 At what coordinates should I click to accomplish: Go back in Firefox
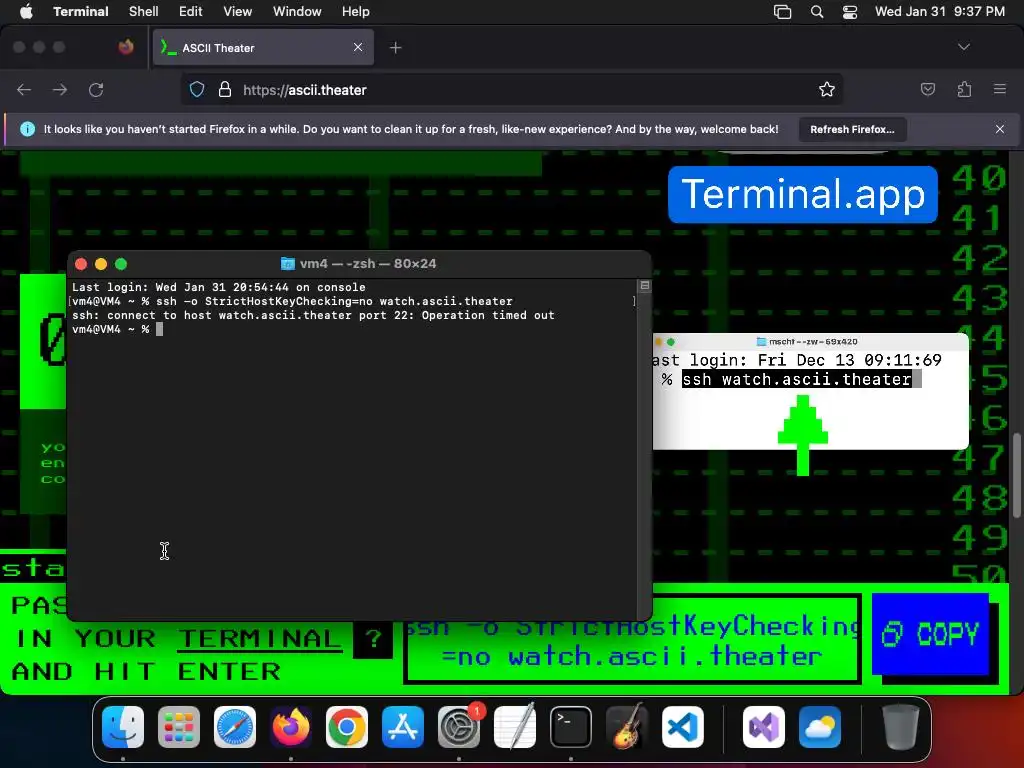[24, 89]
